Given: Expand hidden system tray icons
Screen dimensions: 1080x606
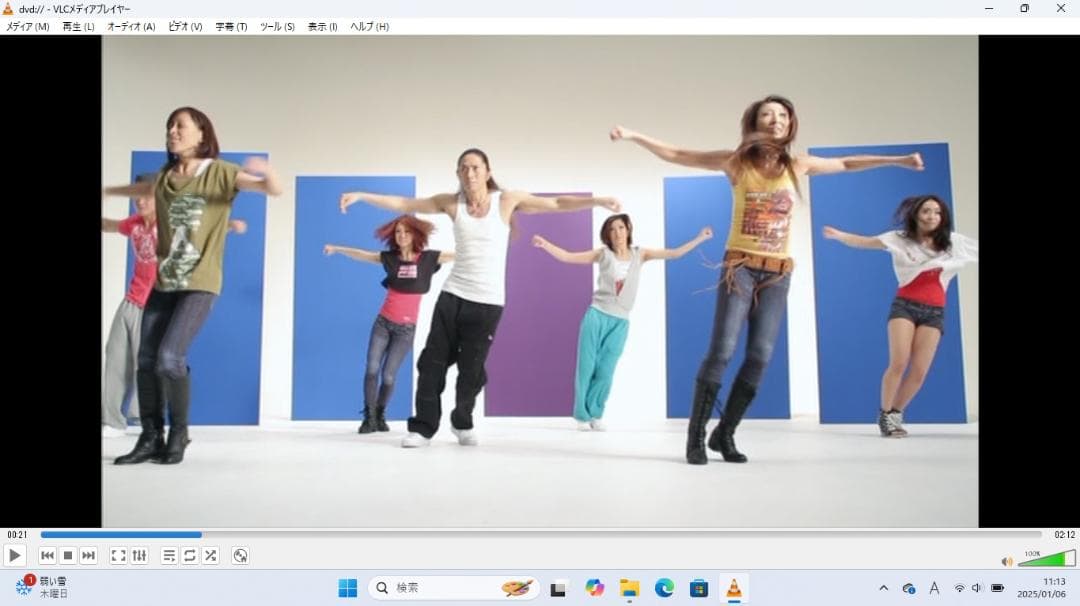Looking at the screenshot, I should point(884,589).
